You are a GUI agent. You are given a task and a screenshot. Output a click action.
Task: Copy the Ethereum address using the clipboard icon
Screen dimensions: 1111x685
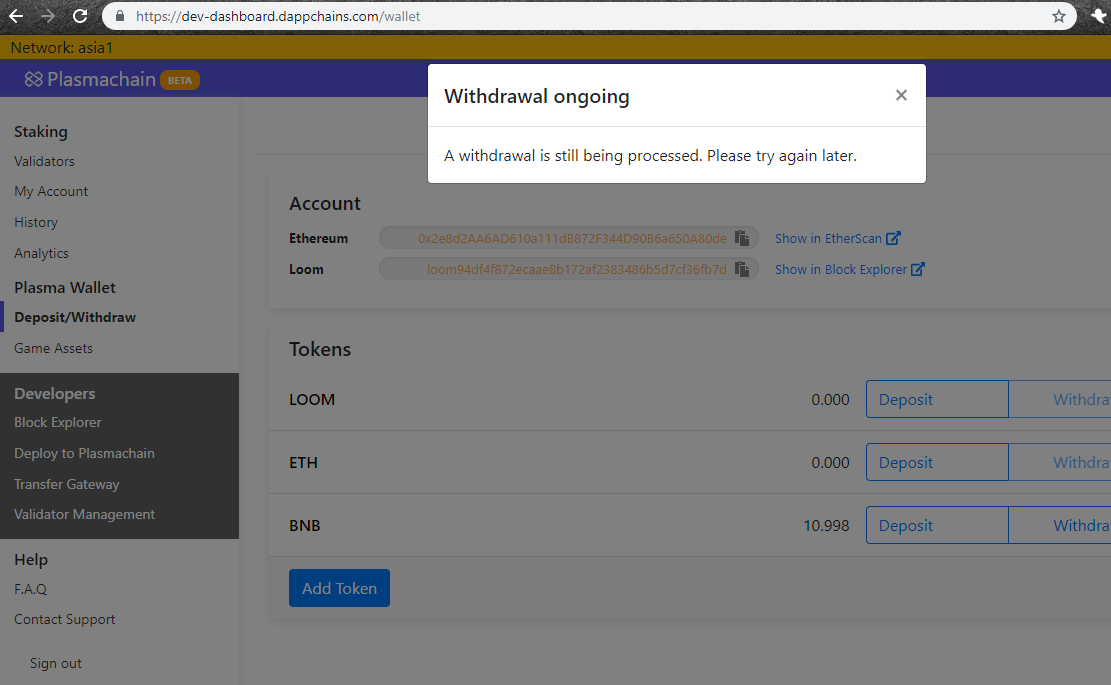[x=741, y=238]
